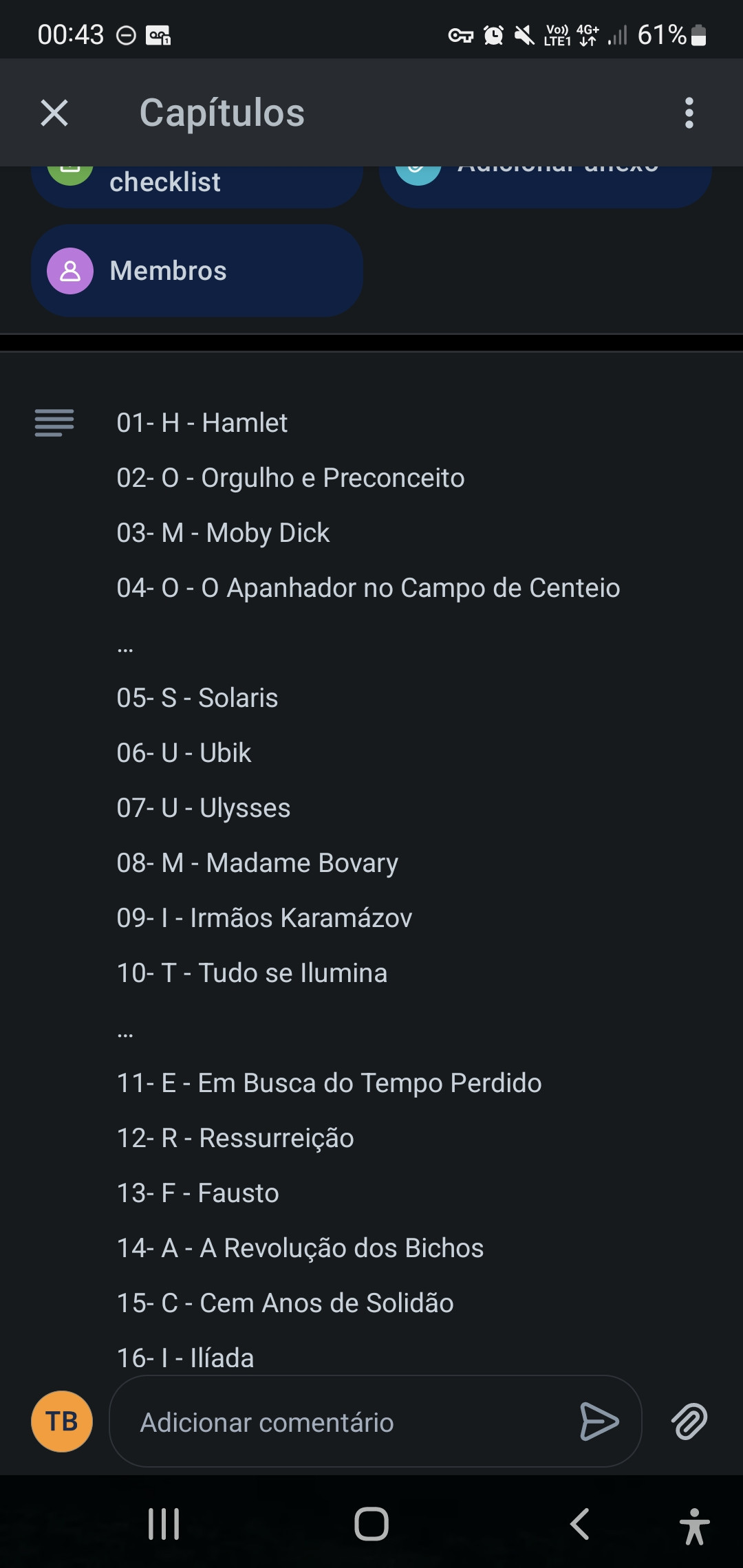
Task: Tap the checklist button
Action: point(197,184)
